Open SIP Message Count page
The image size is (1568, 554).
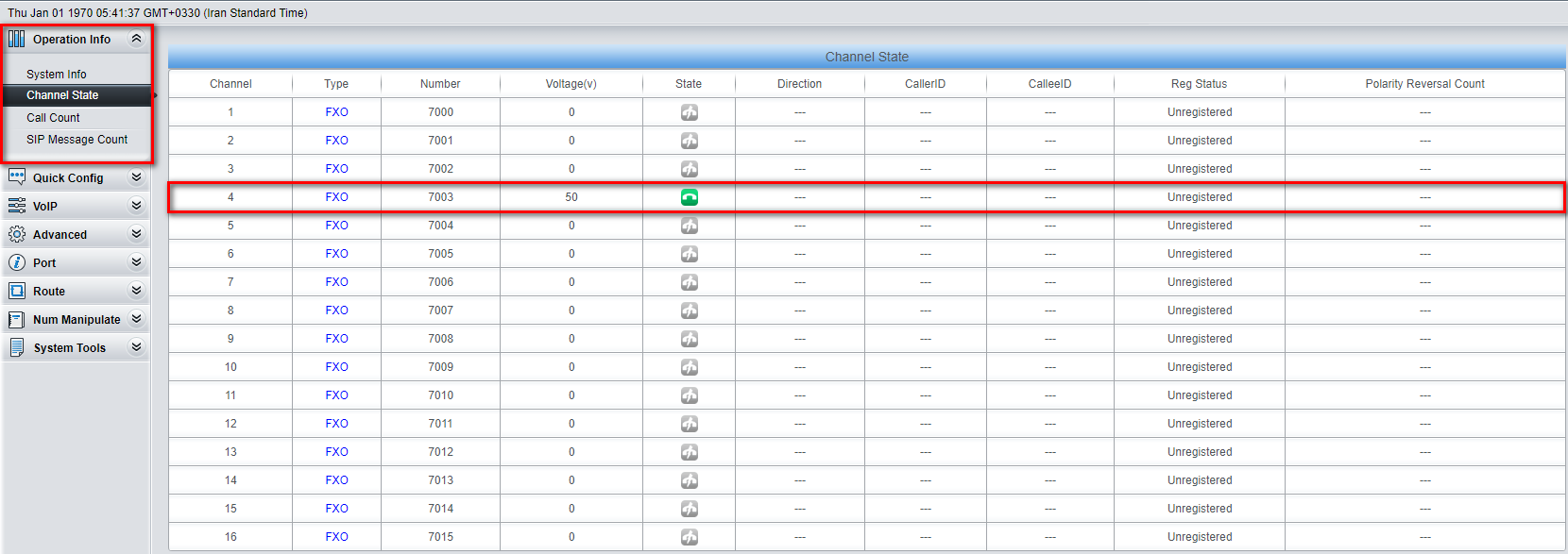[77, 140]
